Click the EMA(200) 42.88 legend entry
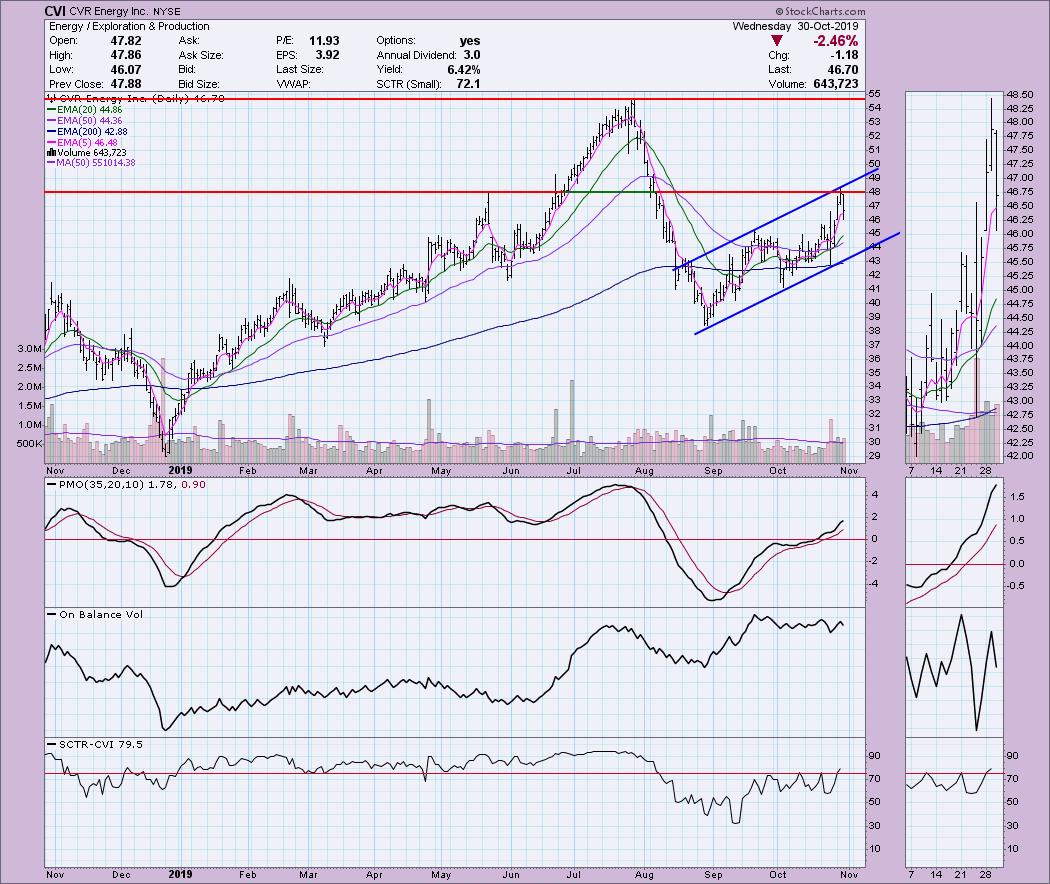The width and height of the screenshot is (1050, 884). pyautogui.click(x=87, y=132)
